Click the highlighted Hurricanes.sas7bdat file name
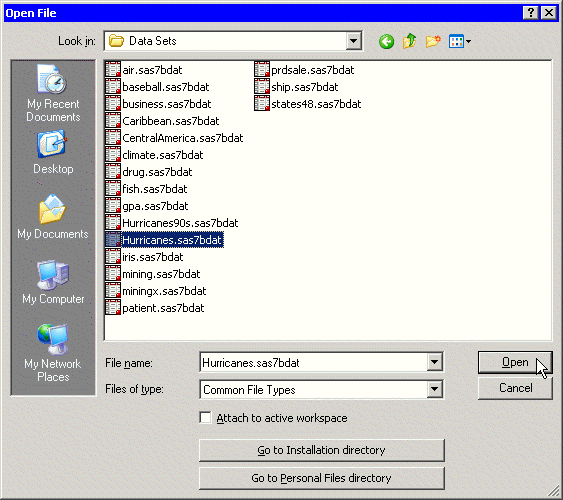This screenshot has height=500, width=563. 172,240
